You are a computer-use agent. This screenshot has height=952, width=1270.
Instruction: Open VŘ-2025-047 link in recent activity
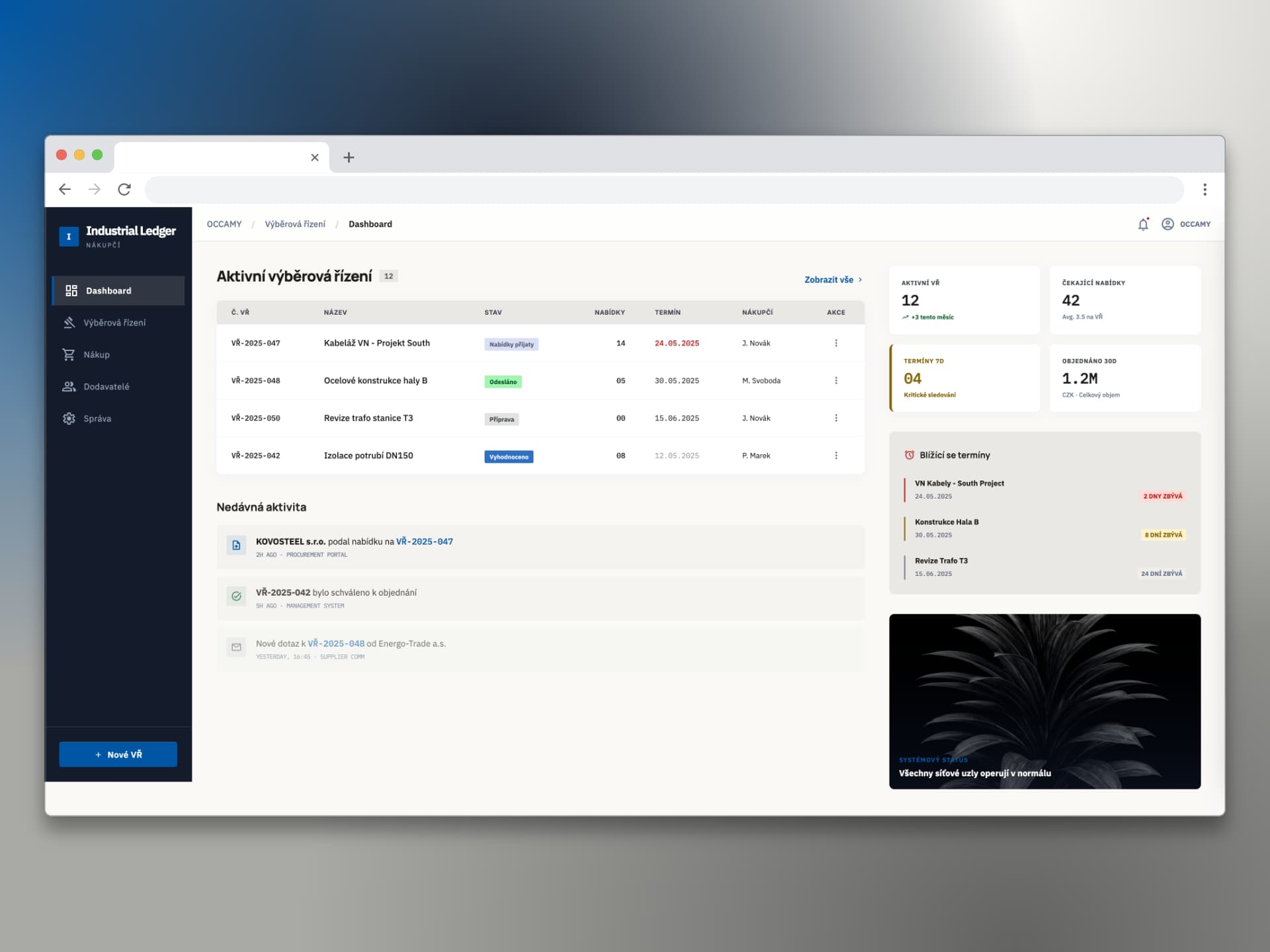click(424, 541)
